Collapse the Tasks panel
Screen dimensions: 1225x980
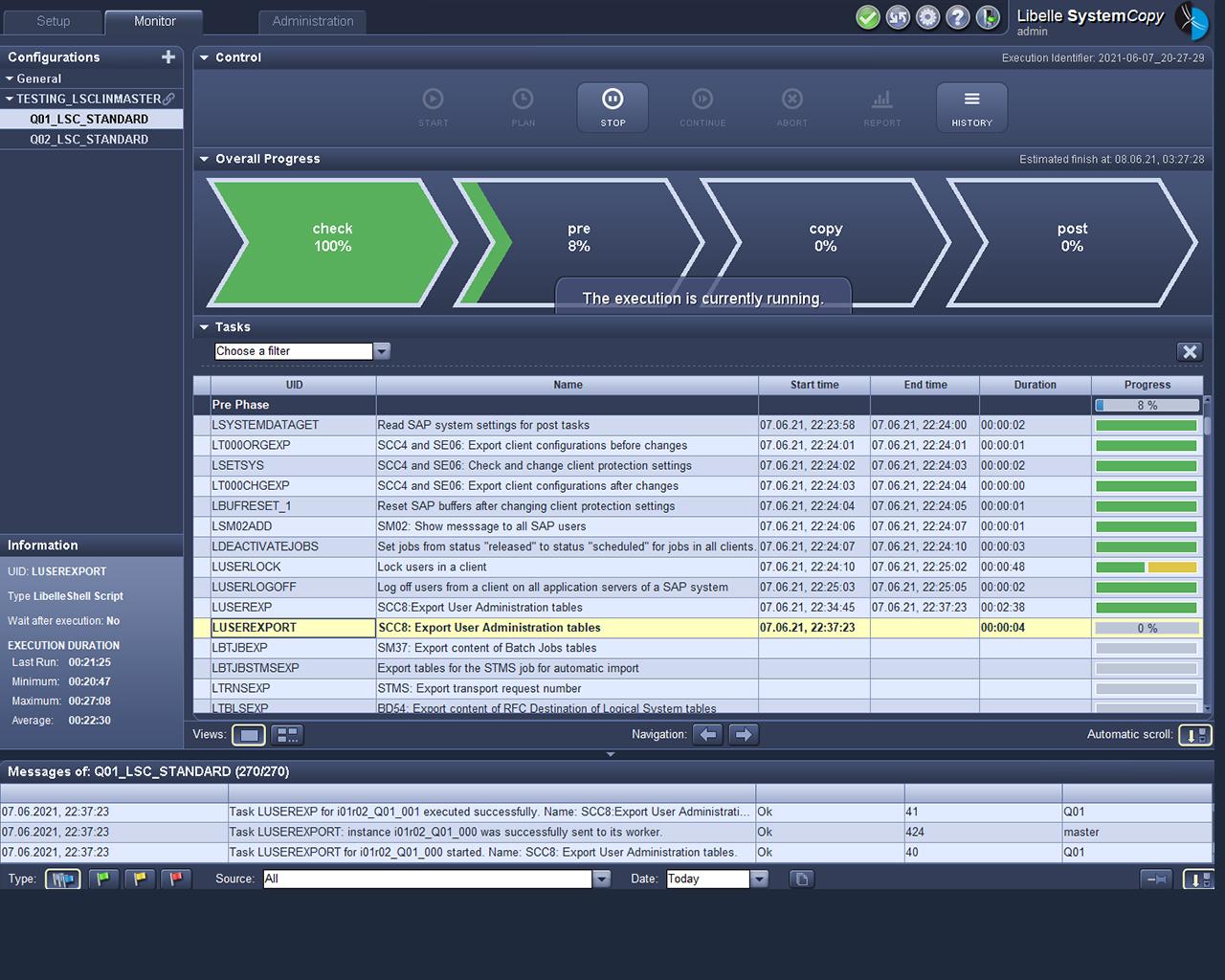204,327
